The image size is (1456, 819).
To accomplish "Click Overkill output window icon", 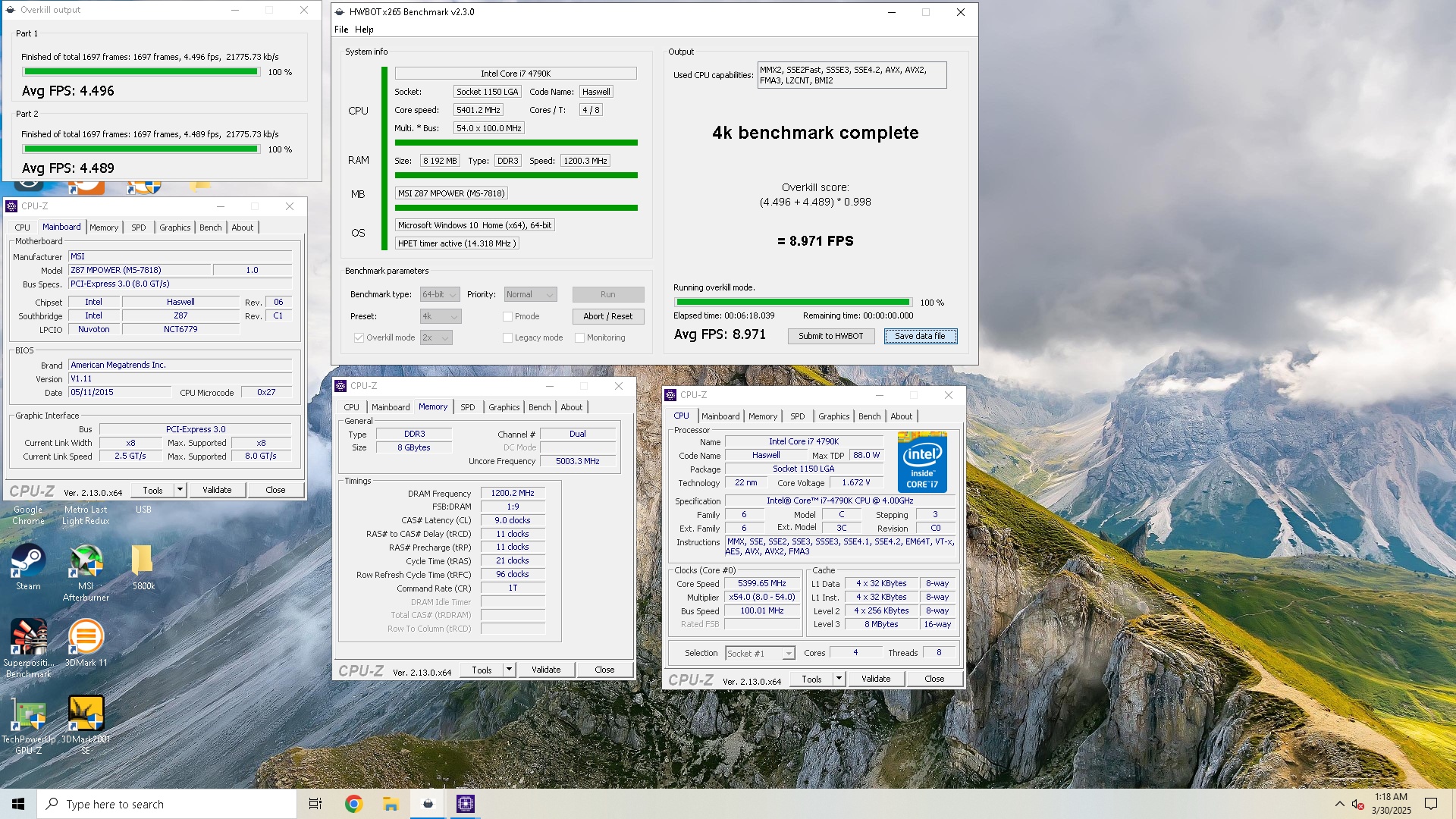I will tap(11, 10).
